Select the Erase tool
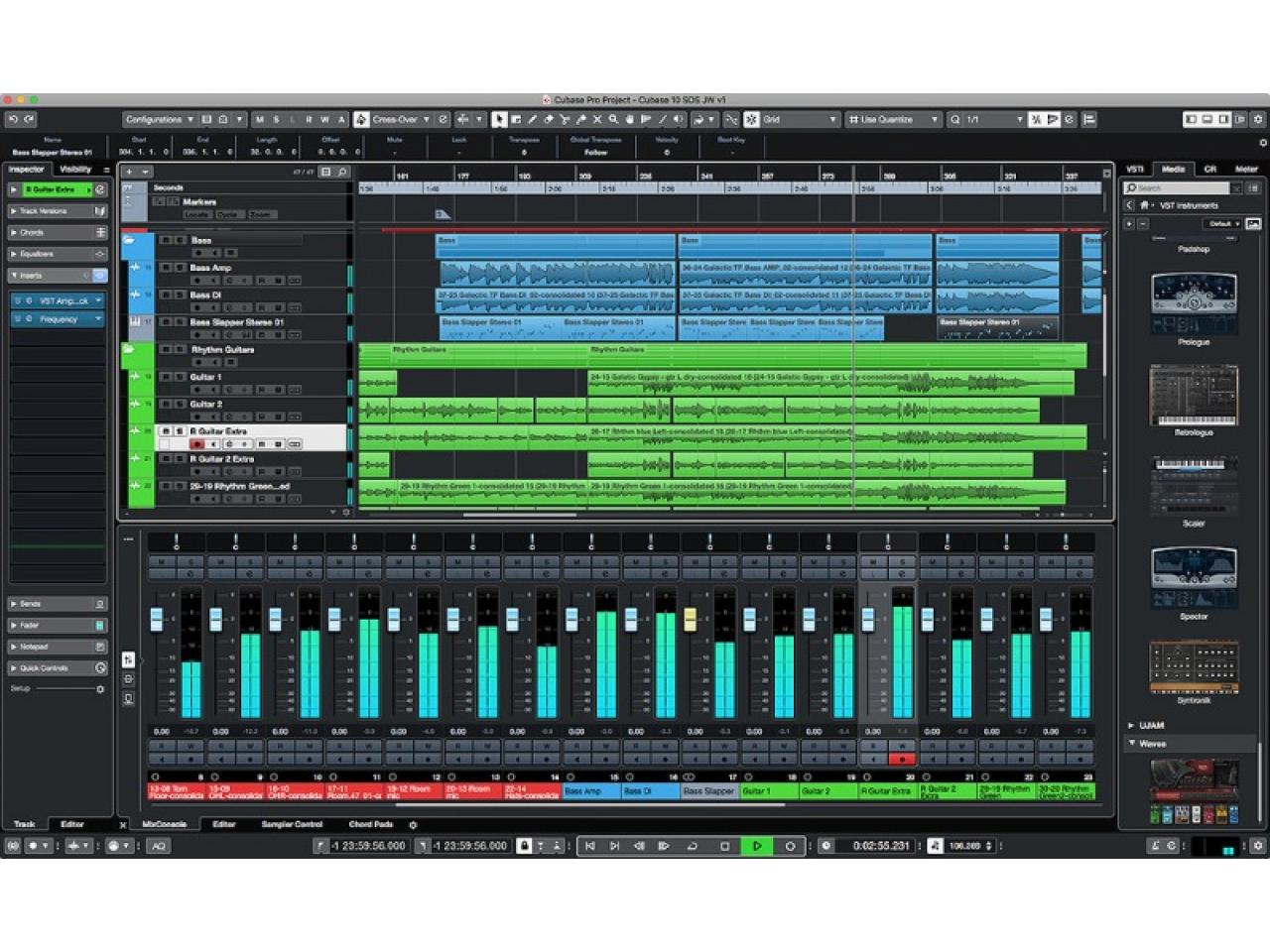The image size is (1270, 952). (549, 119)
